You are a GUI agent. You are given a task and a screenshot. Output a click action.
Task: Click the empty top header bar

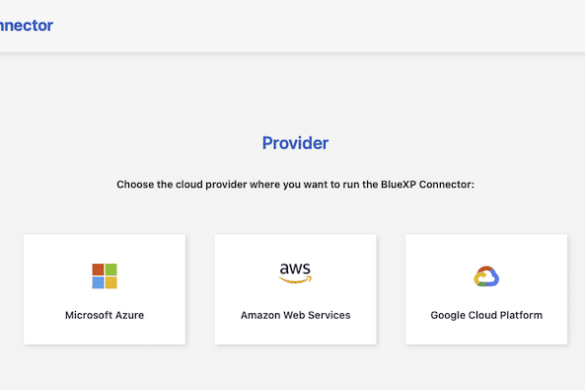click(317, 25)
